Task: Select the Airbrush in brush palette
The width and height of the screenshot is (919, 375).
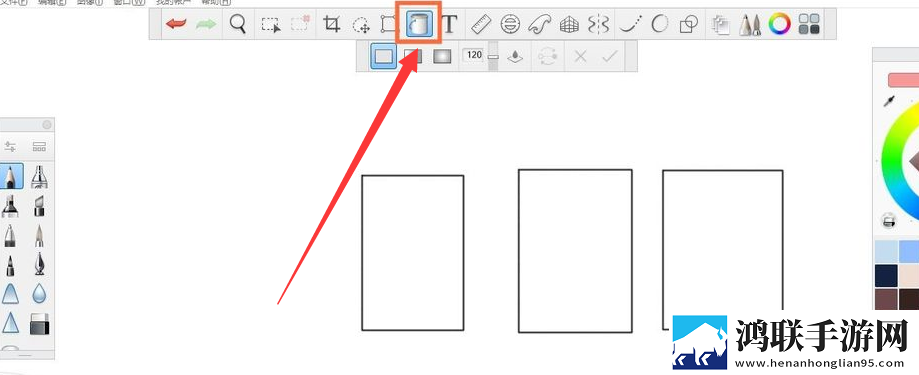Action: point(39,176)
